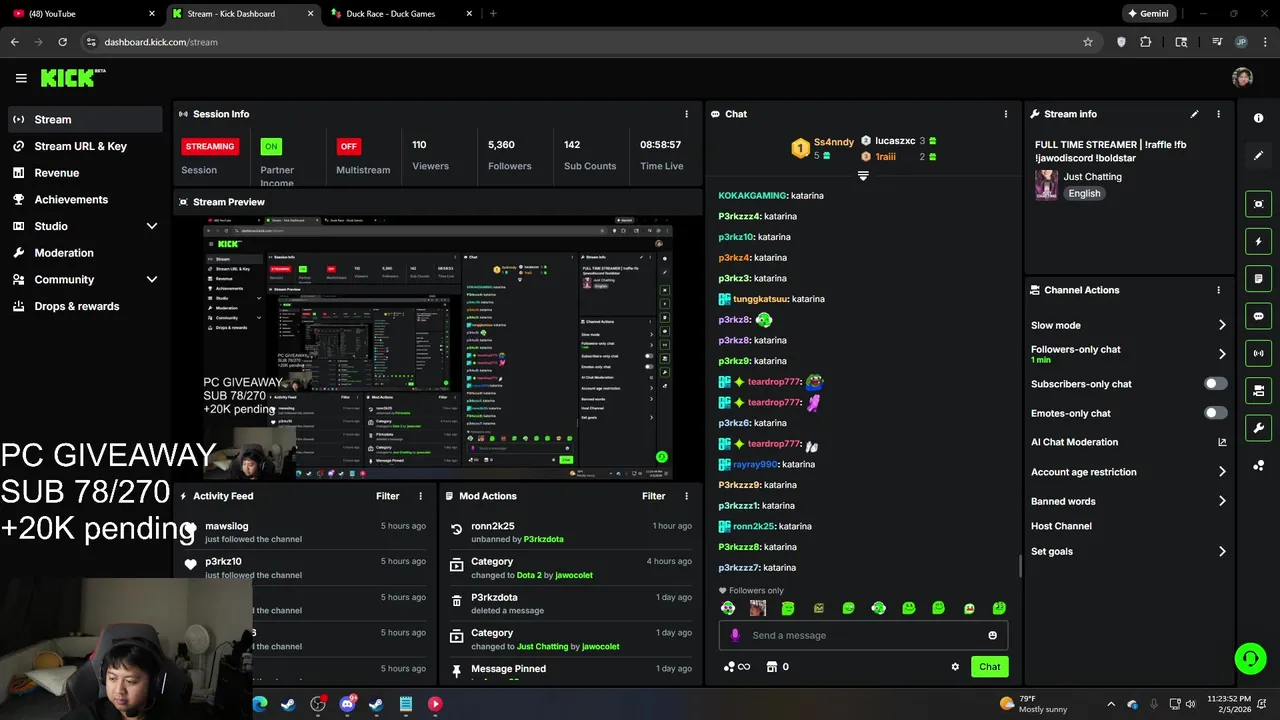The image size is (1280, 720).
Task: Open Mod Actions Filter dropdown
Action: coord(654,496)
